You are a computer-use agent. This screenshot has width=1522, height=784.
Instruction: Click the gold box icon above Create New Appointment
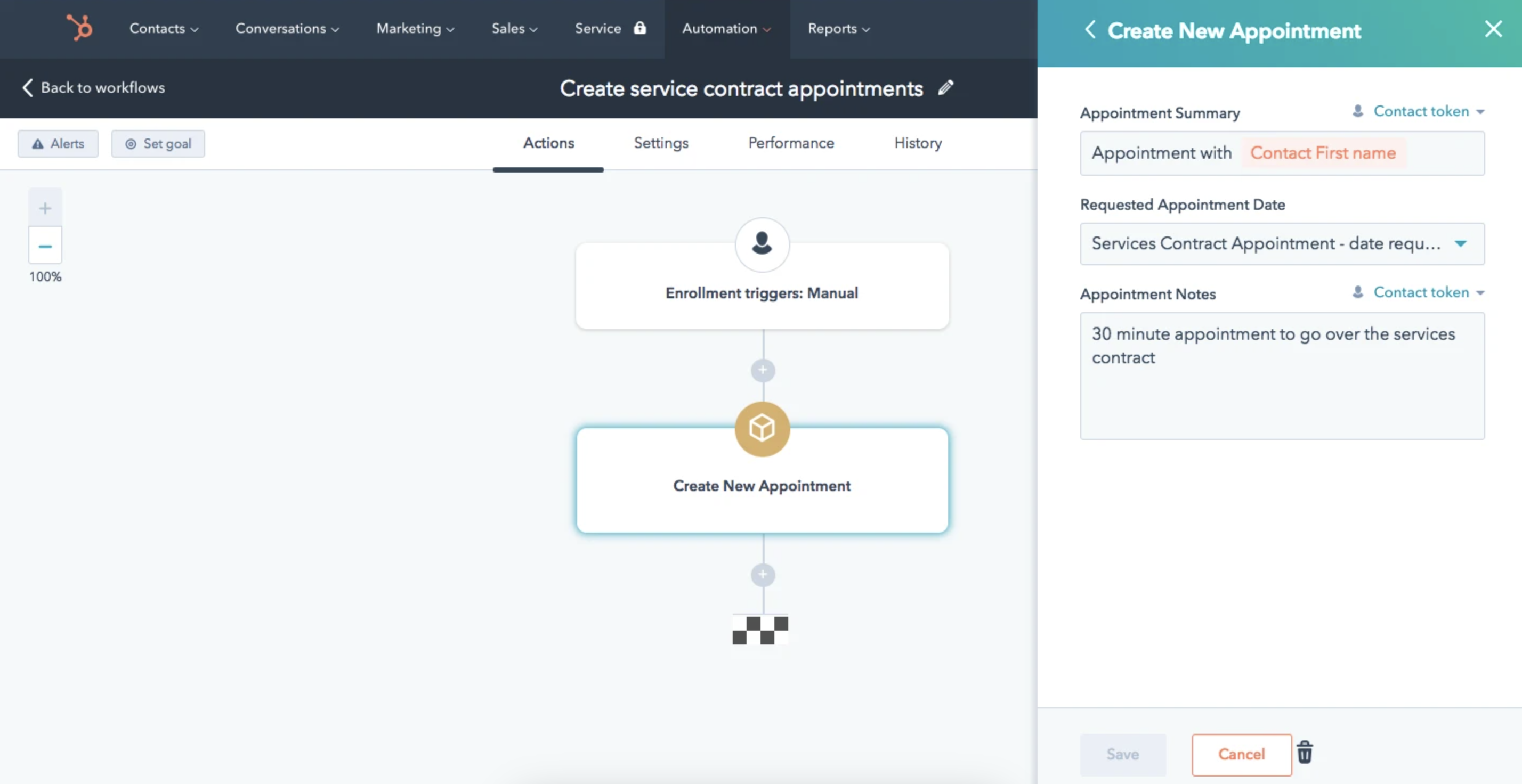tap(762, 429)
